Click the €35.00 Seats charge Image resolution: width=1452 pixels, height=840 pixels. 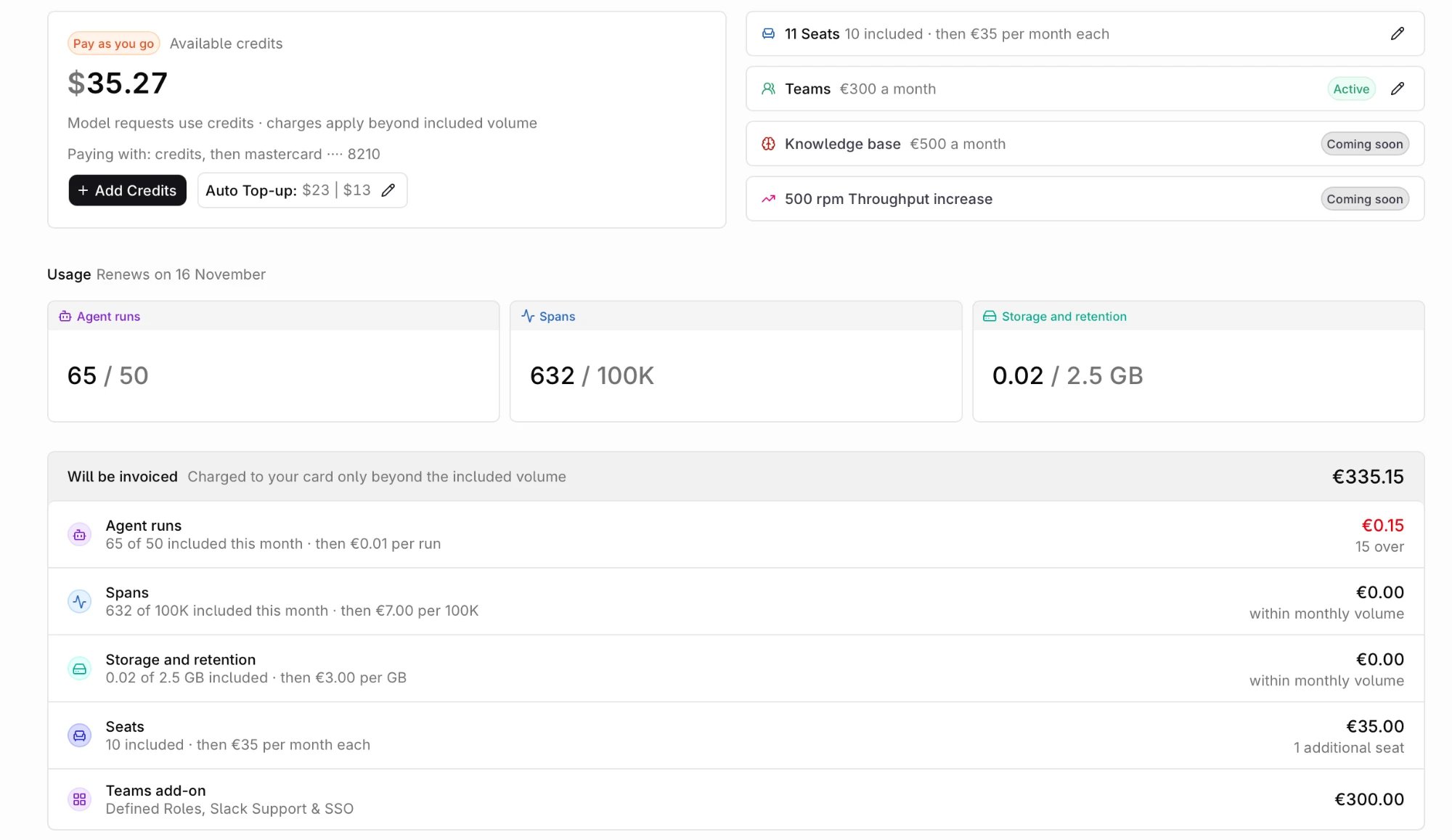tap(1375, 727)
